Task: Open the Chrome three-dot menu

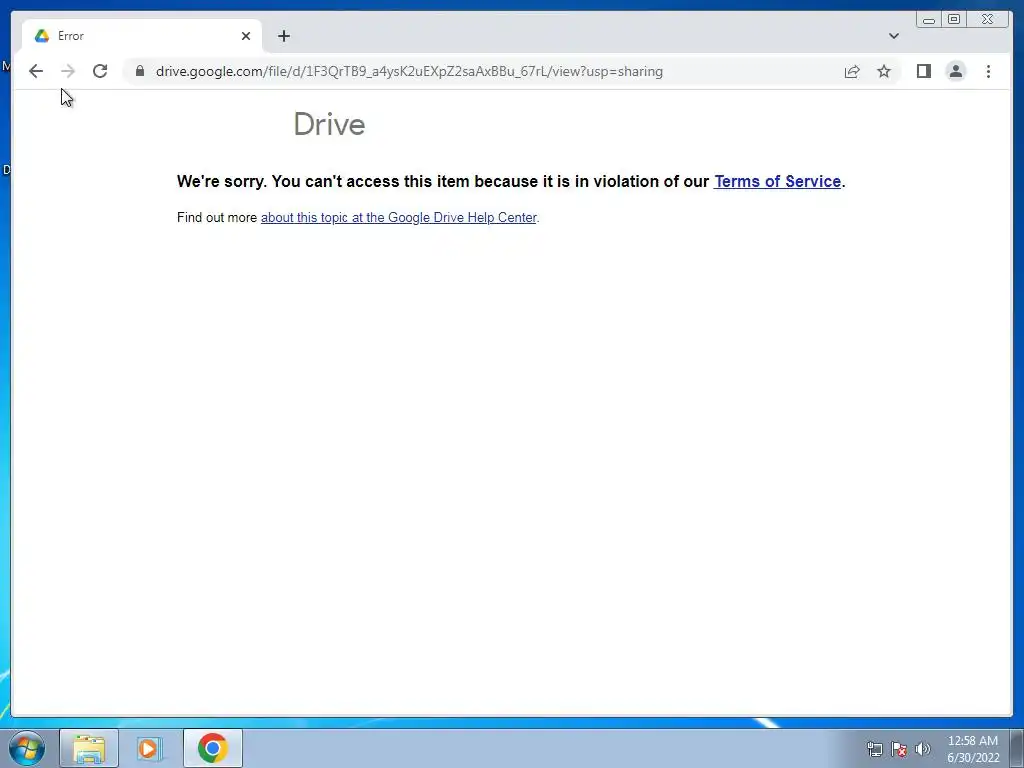Action: pos(988,71)
